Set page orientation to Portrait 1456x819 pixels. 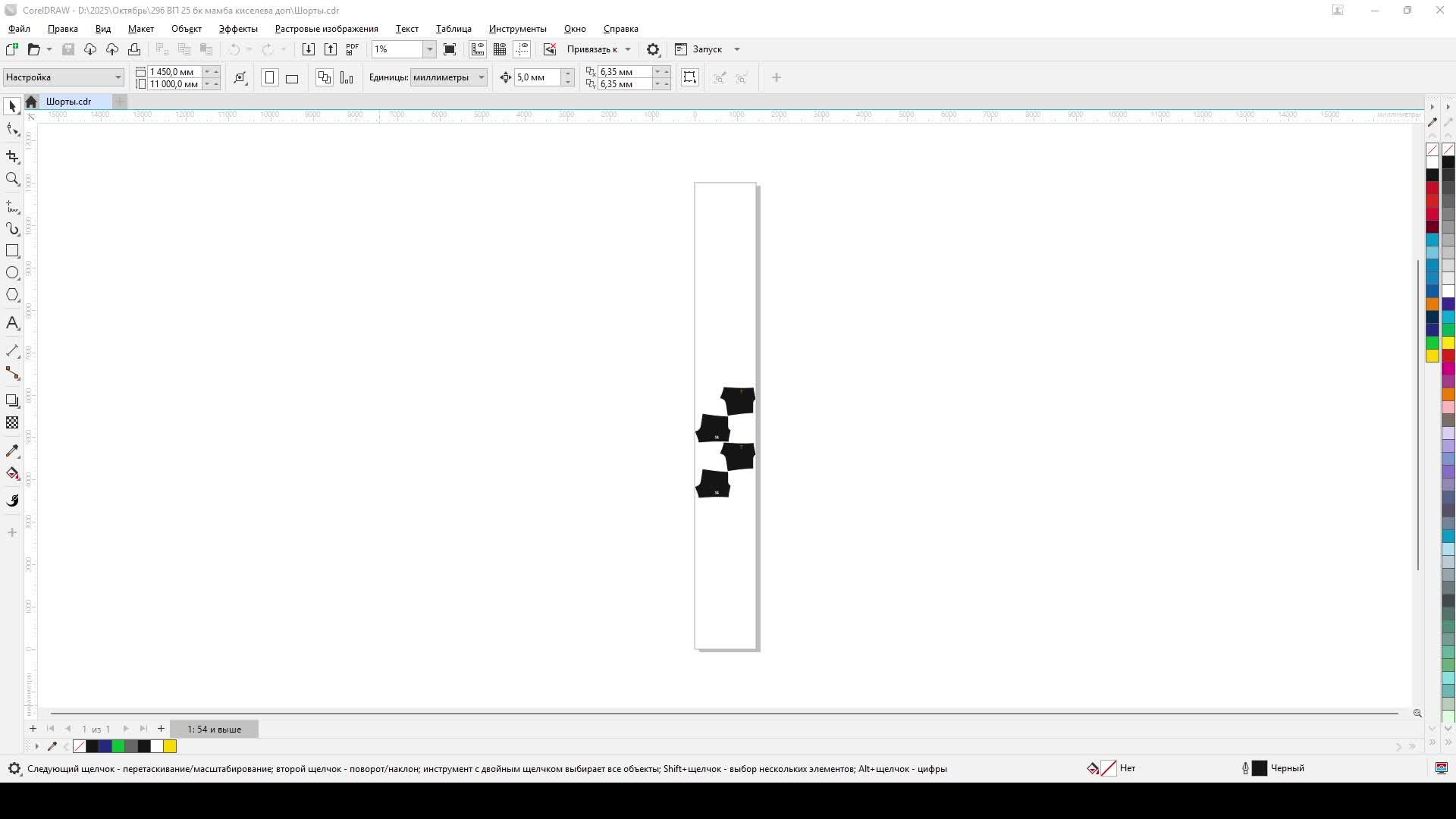click(x=269, y=77)
